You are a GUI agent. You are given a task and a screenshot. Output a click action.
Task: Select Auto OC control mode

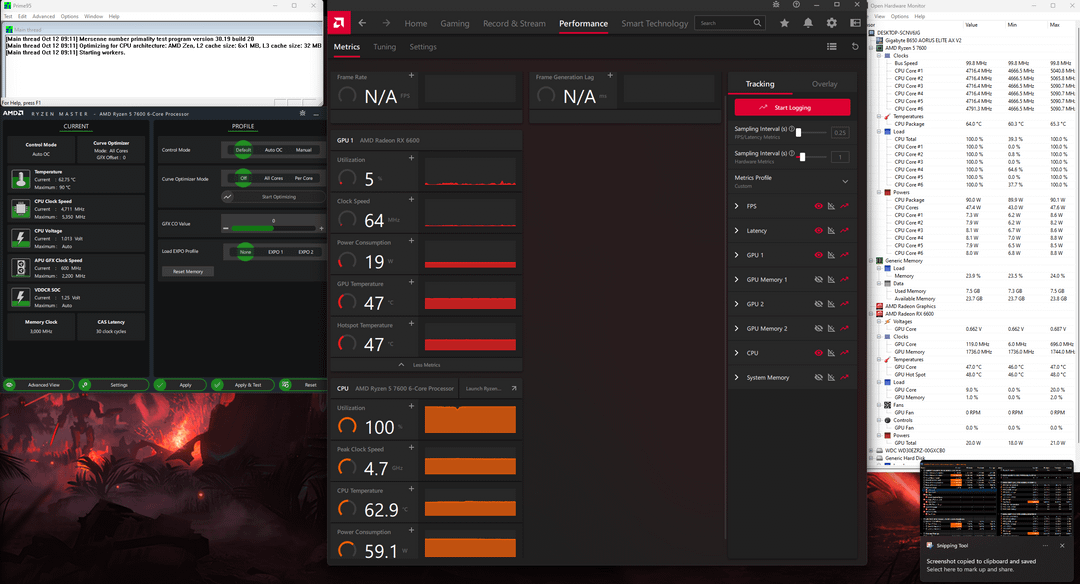(273, 149)
